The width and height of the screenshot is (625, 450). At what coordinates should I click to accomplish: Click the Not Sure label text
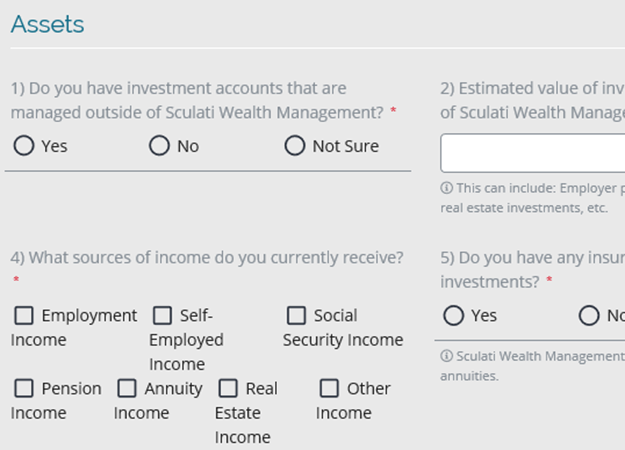[346, 146]
